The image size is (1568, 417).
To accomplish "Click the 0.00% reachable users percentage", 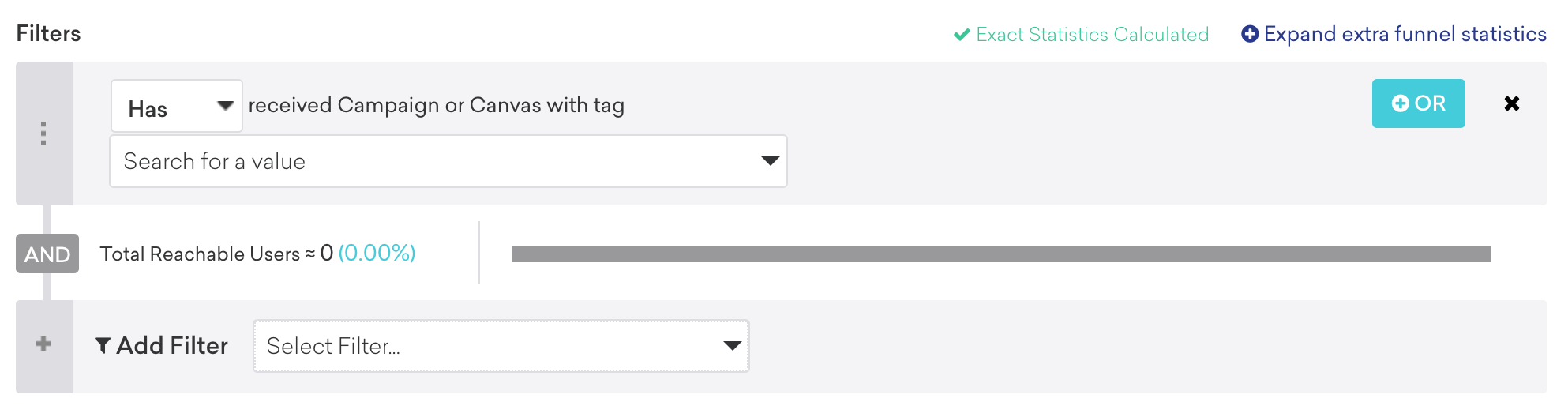I will click(x=377, y=253).
